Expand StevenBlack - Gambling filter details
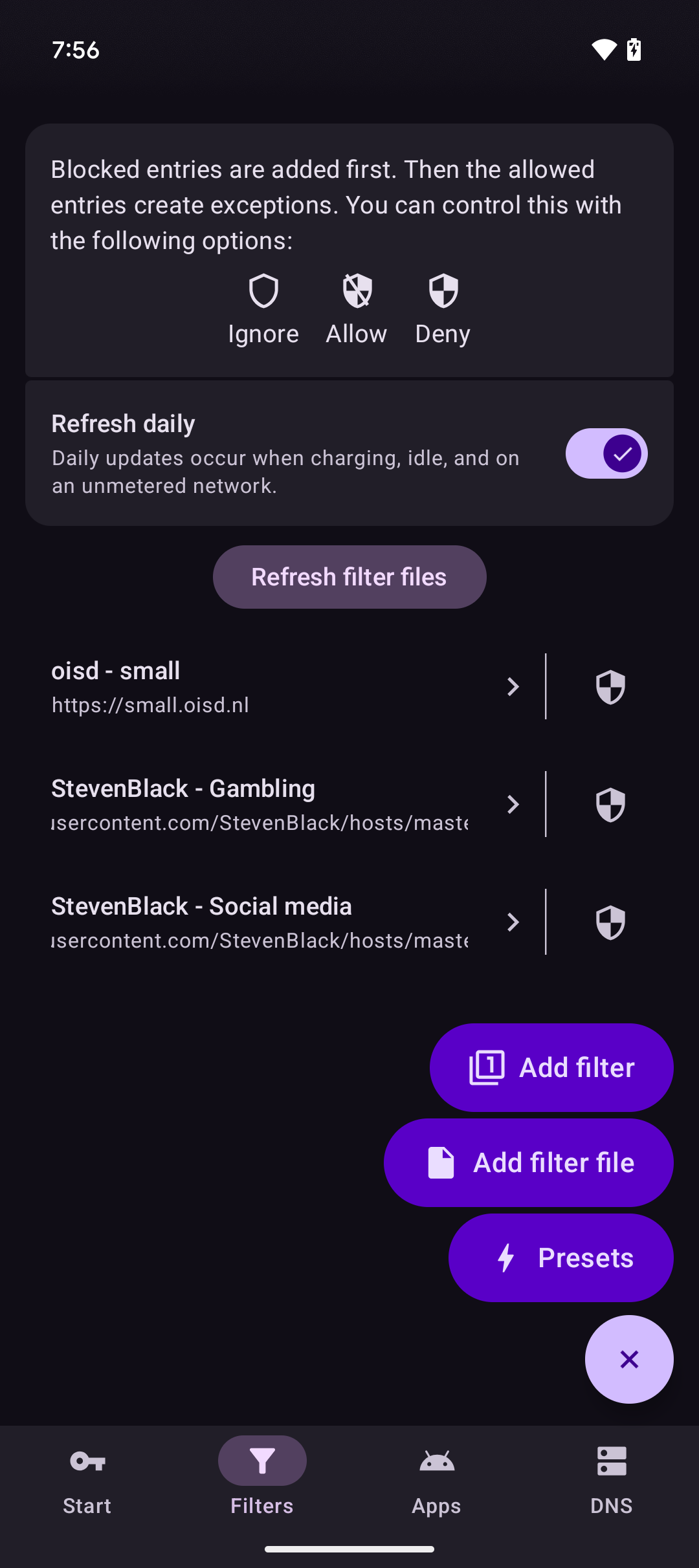699x1568 pixels. [x=513, y=804]
